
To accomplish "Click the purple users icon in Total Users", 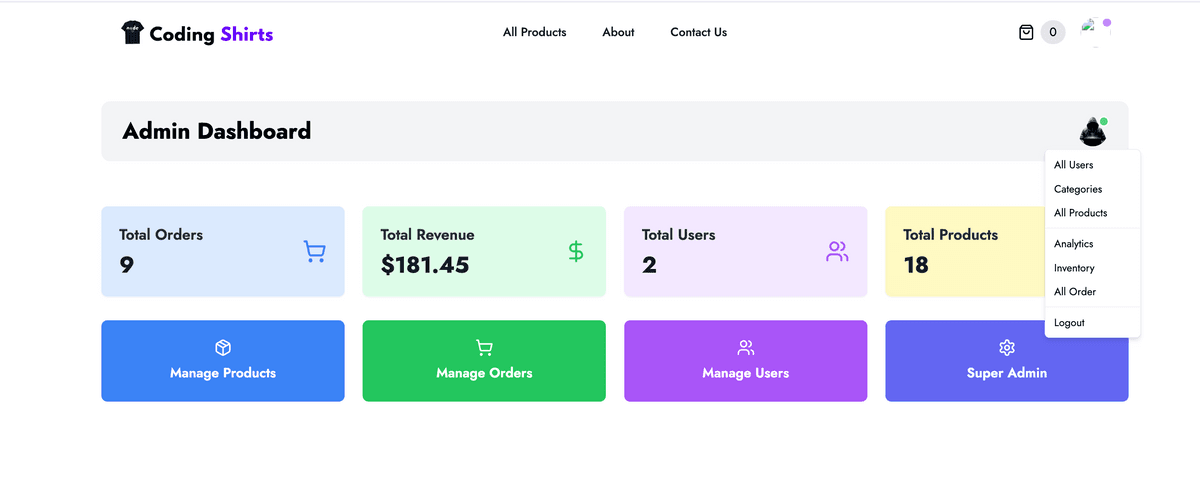I will click(x=837, y=251).
